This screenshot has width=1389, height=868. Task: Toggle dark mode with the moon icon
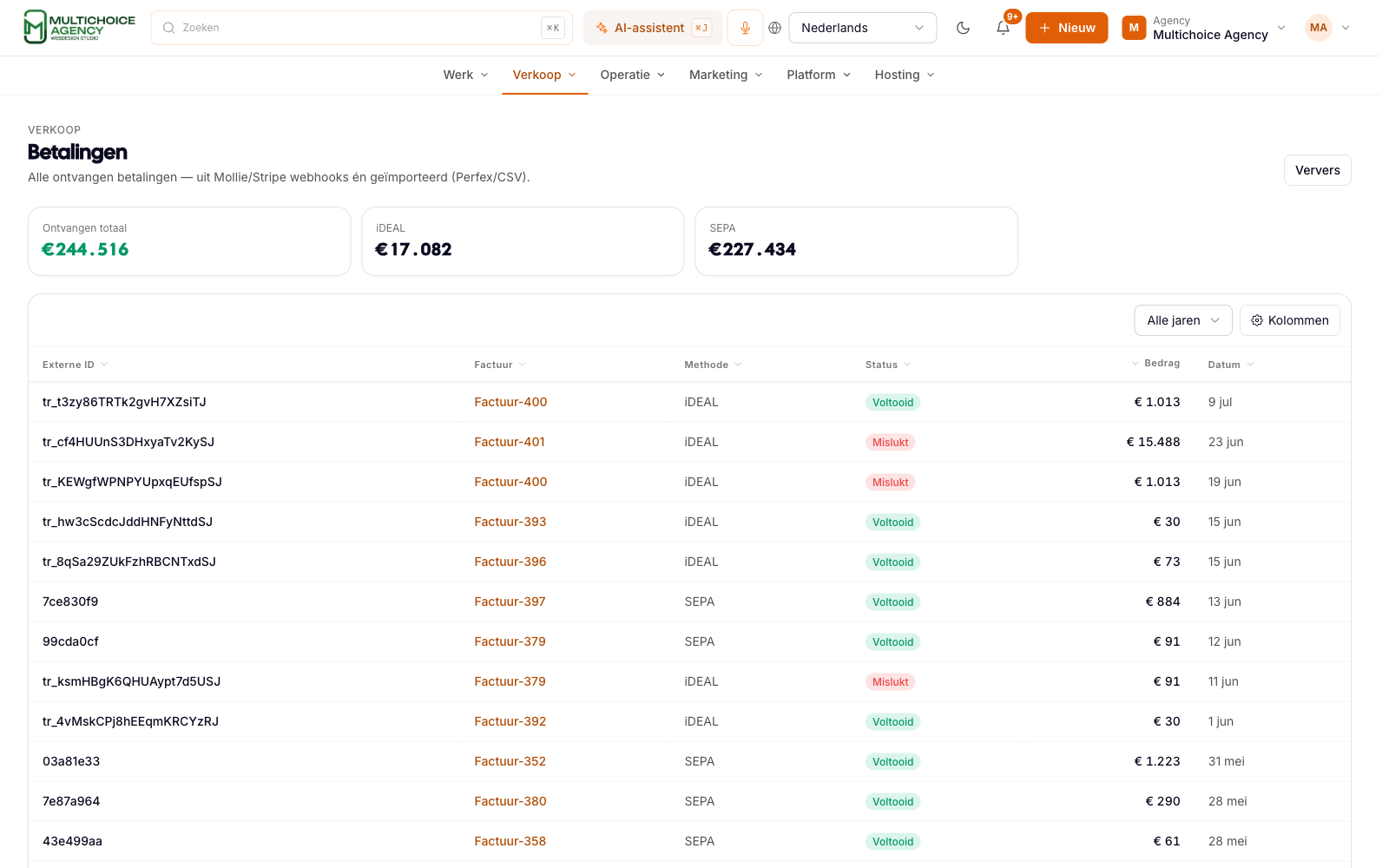point(963,28)
